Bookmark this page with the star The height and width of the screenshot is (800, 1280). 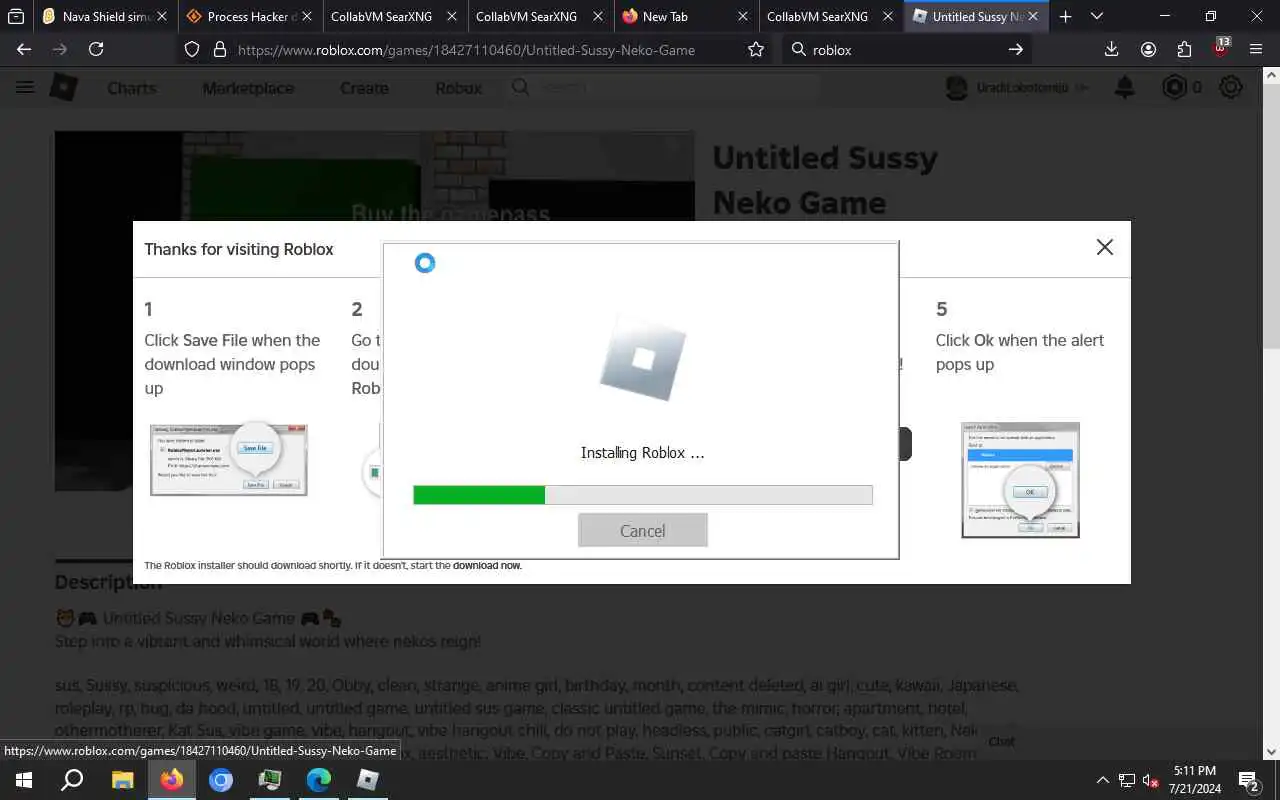tap(756, 49)
